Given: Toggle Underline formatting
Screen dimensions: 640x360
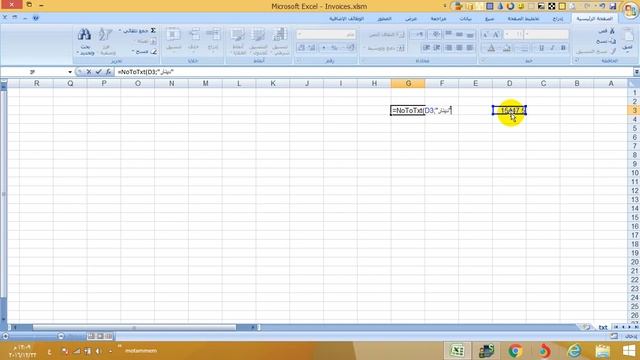Looking at the screenshot, I should [541, 48].
